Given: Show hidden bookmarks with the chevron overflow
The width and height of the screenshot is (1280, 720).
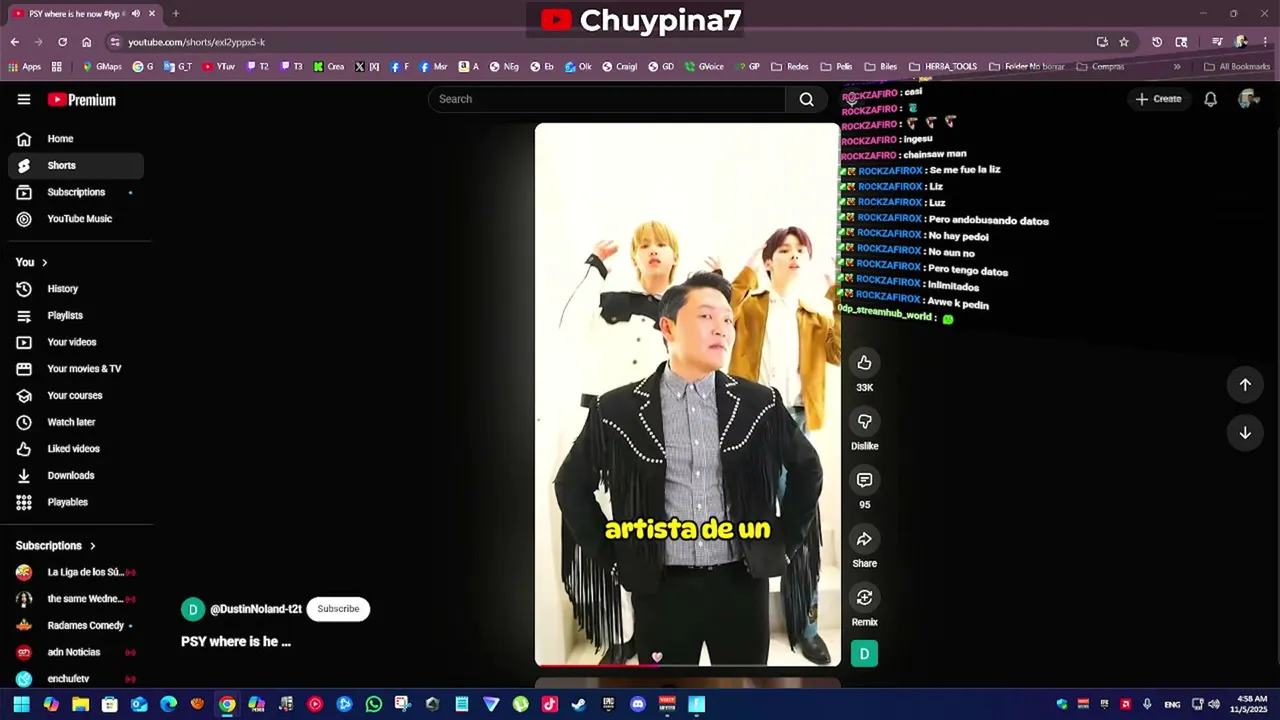Looking at the screenshot, I should coord(1177,67).
